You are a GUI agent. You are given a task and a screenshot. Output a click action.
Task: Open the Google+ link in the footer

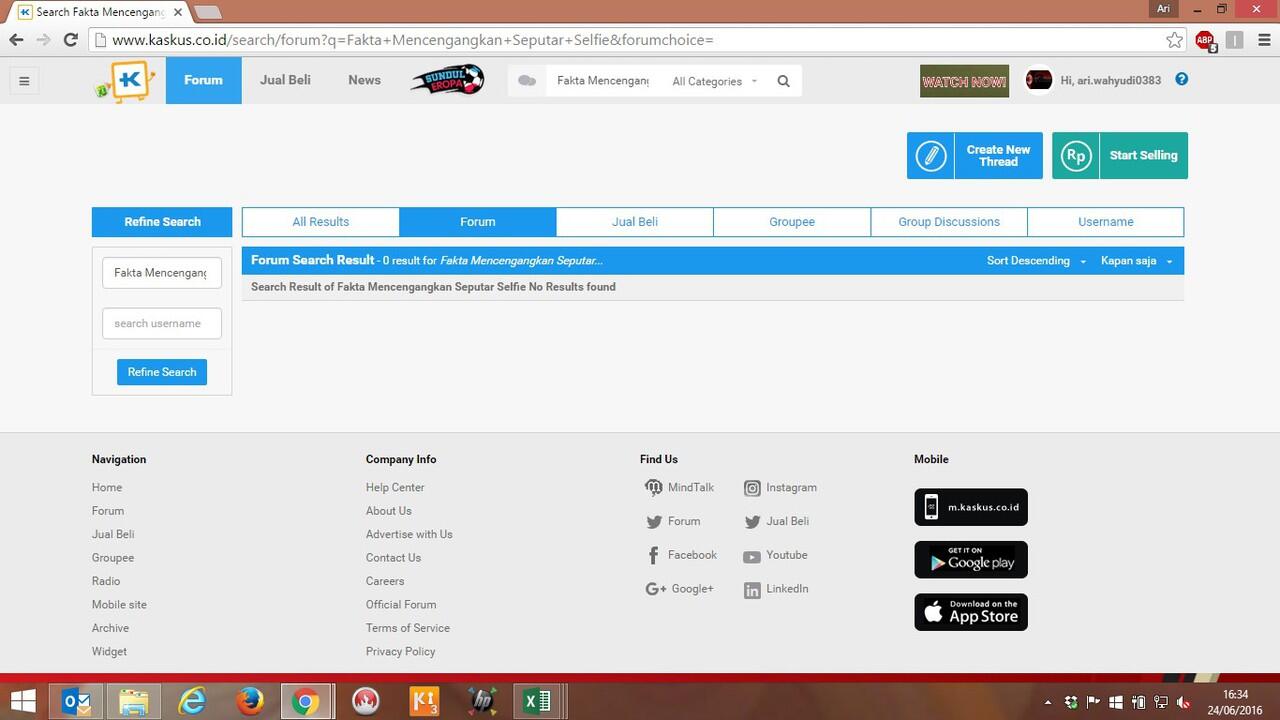(x=680, y=589)
